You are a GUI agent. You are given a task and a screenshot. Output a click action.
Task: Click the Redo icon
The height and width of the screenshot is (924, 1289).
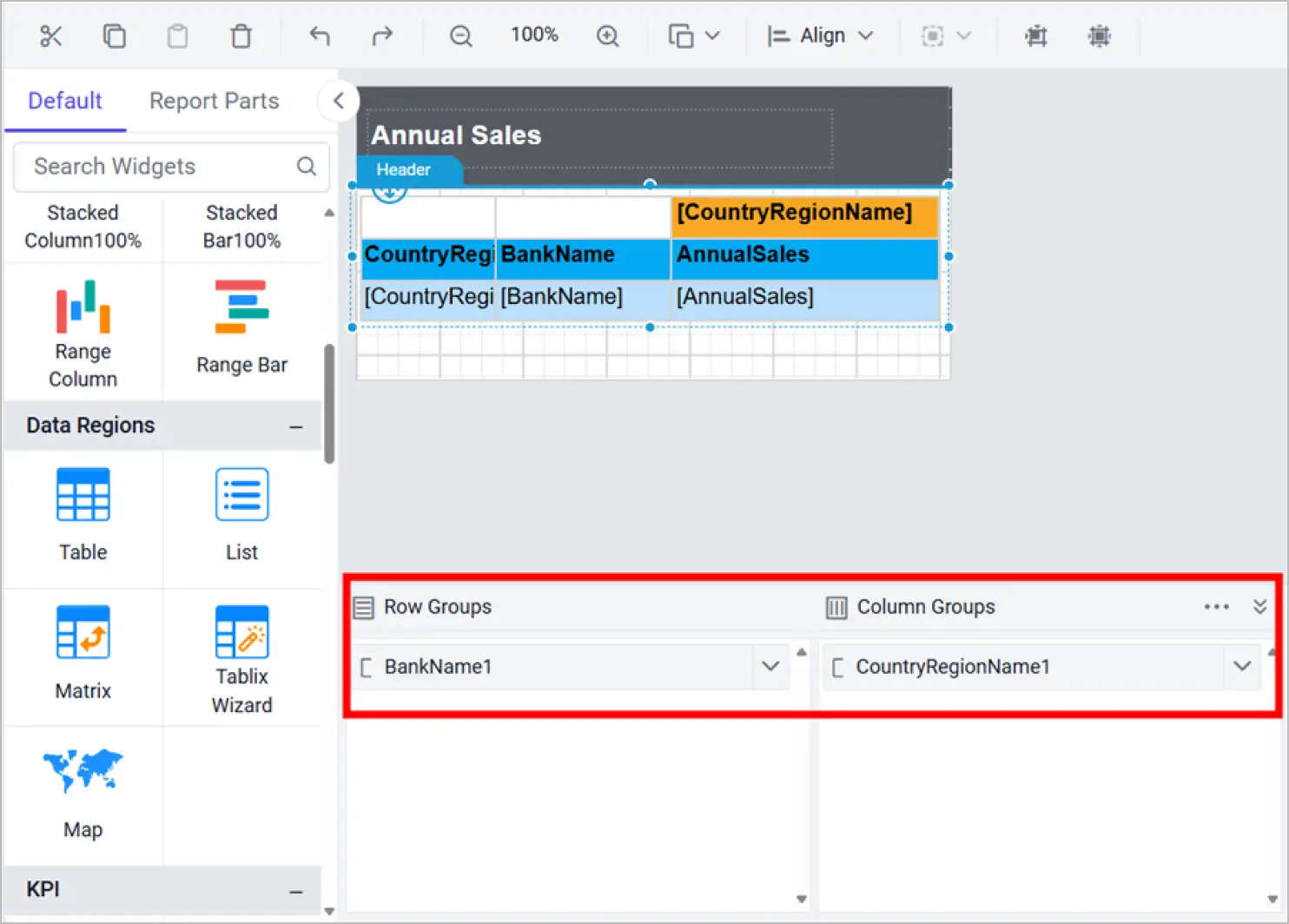(382, 36)
